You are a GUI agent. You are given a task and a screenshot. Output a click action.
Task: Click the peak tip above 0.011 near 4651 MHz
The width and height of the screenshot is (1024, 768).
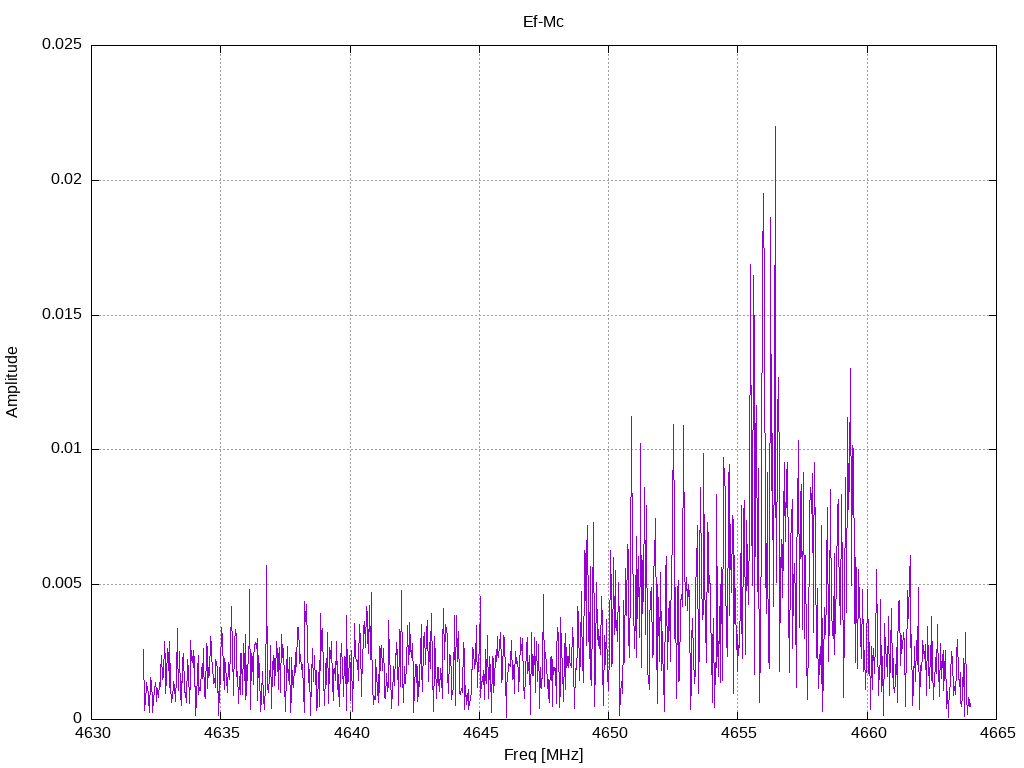coord(631,417)
